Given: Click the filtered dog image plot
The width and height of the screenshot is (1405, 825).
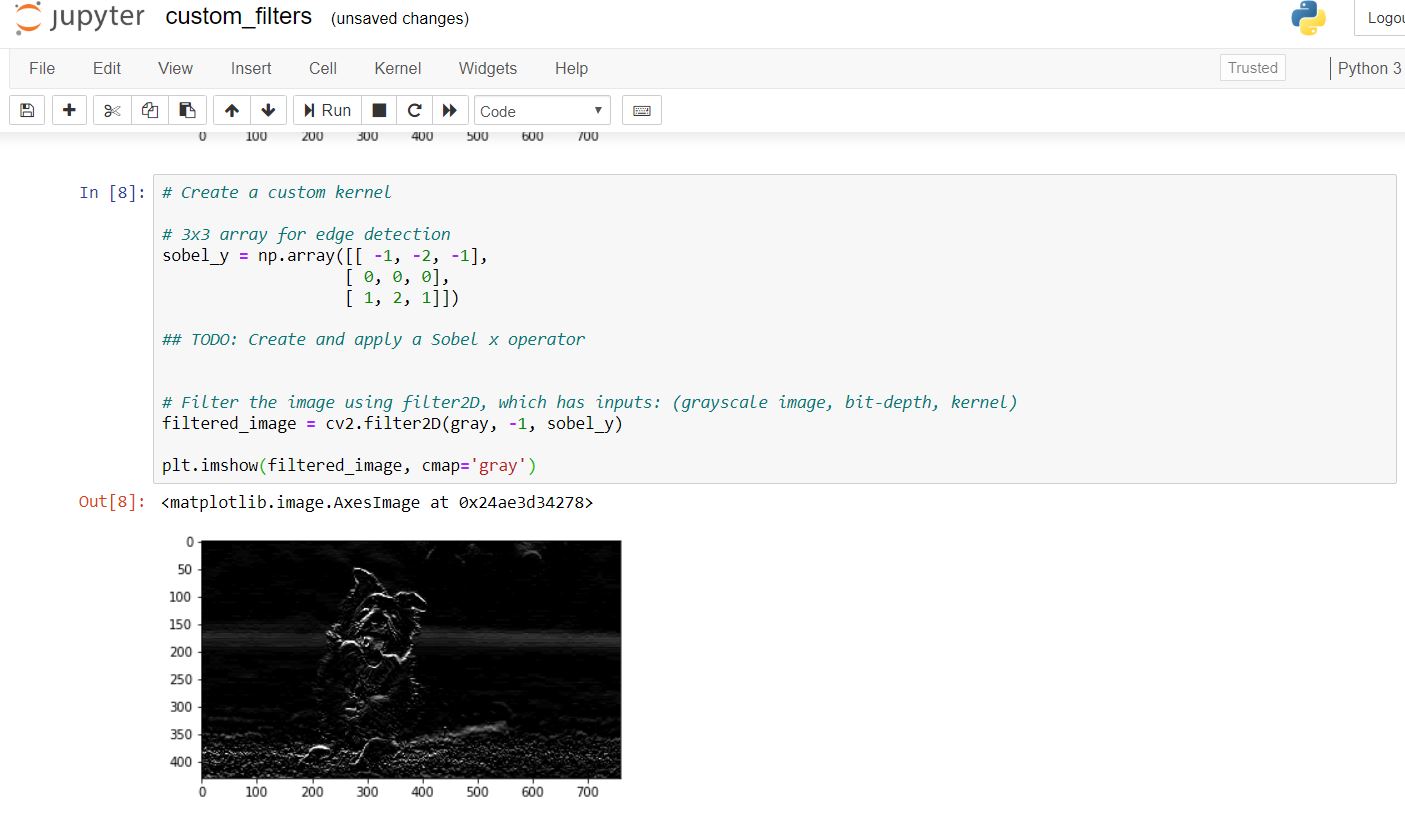Looking at the screenshot, I should (411, 659).
